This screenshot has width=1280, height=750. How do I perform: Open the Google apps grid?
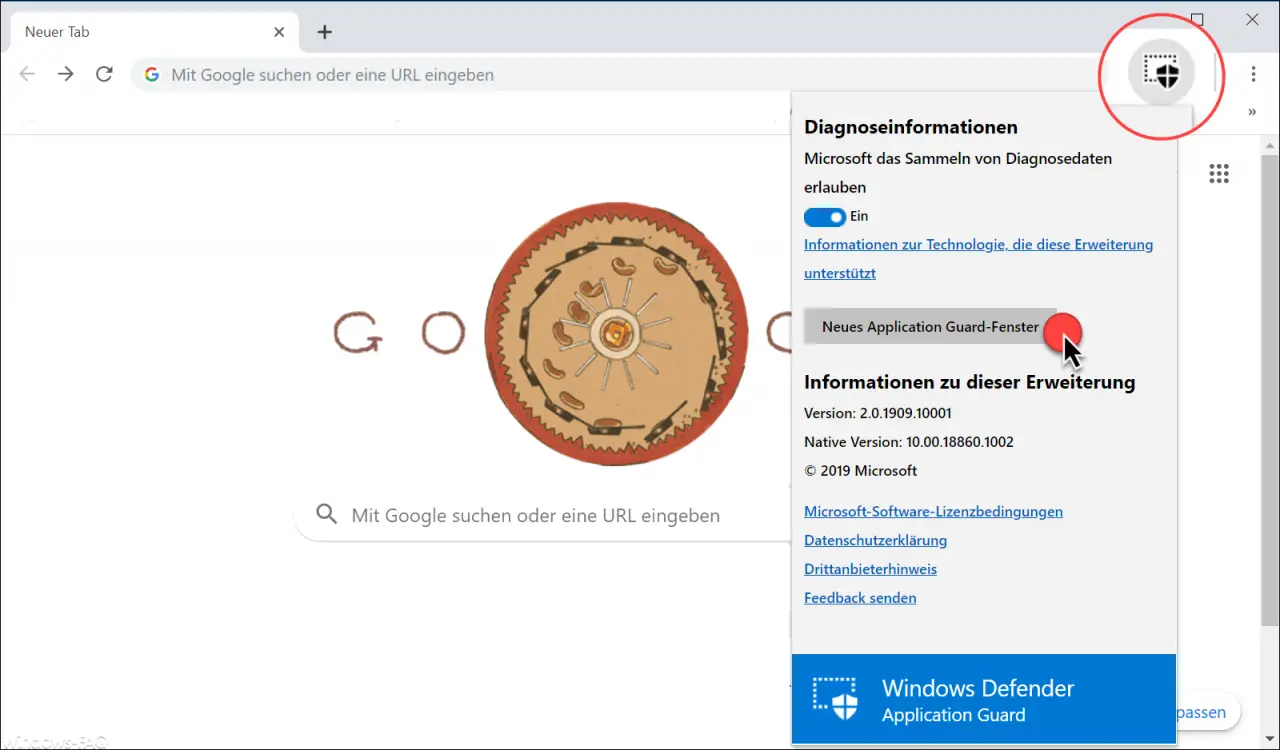click(x=1218, y=174)
